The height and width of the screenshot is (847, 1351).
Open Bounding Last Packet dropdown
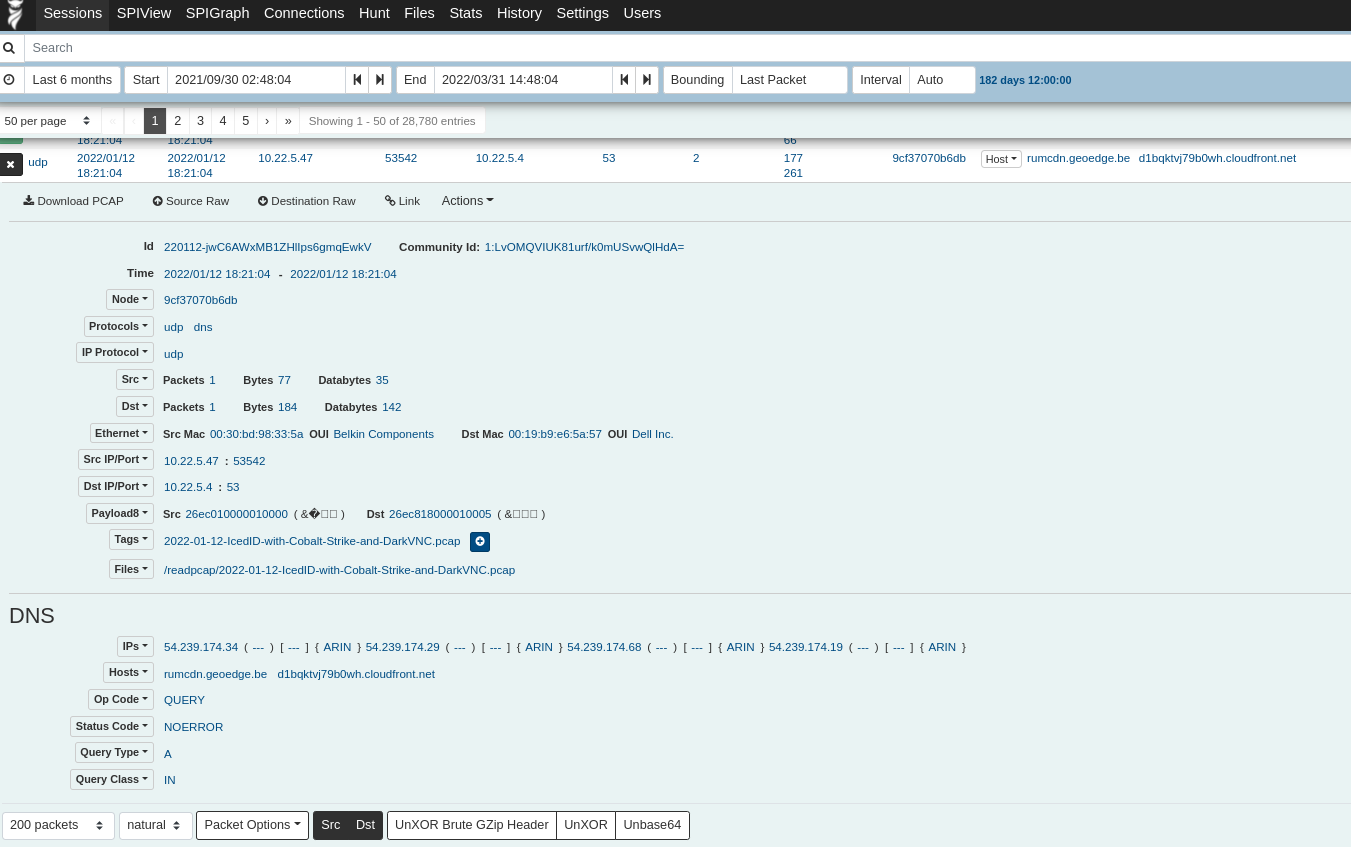(790, 80)
